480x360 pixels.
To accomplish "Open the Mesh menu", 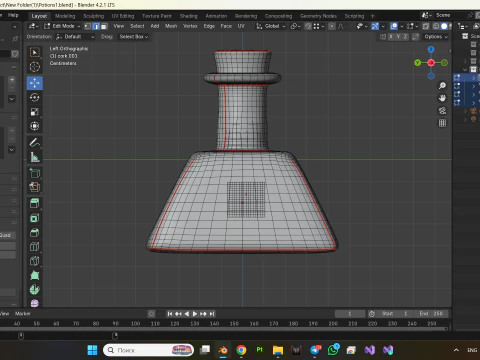I will tap(171, 26).
